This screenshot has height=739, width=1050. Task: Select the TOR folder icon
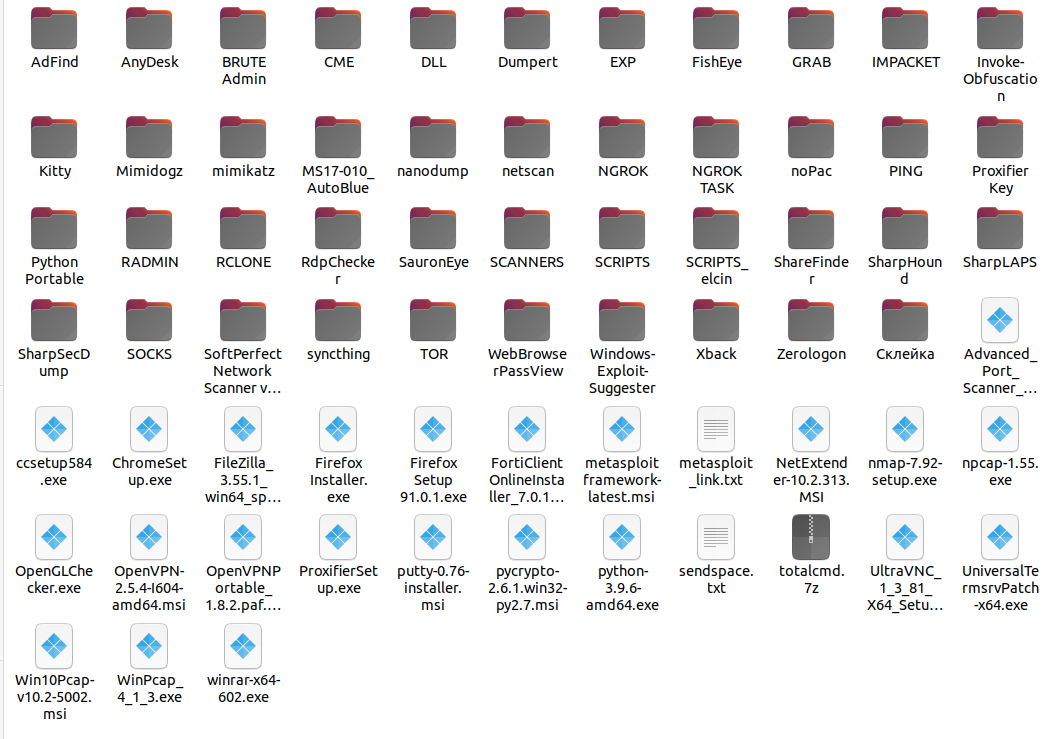pos(433,321)
